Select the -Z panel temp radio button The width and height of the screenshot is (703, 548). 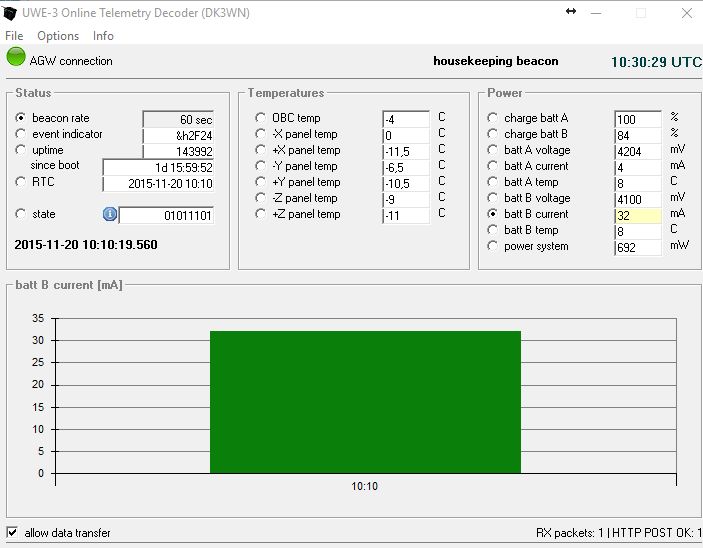[260, 198]
